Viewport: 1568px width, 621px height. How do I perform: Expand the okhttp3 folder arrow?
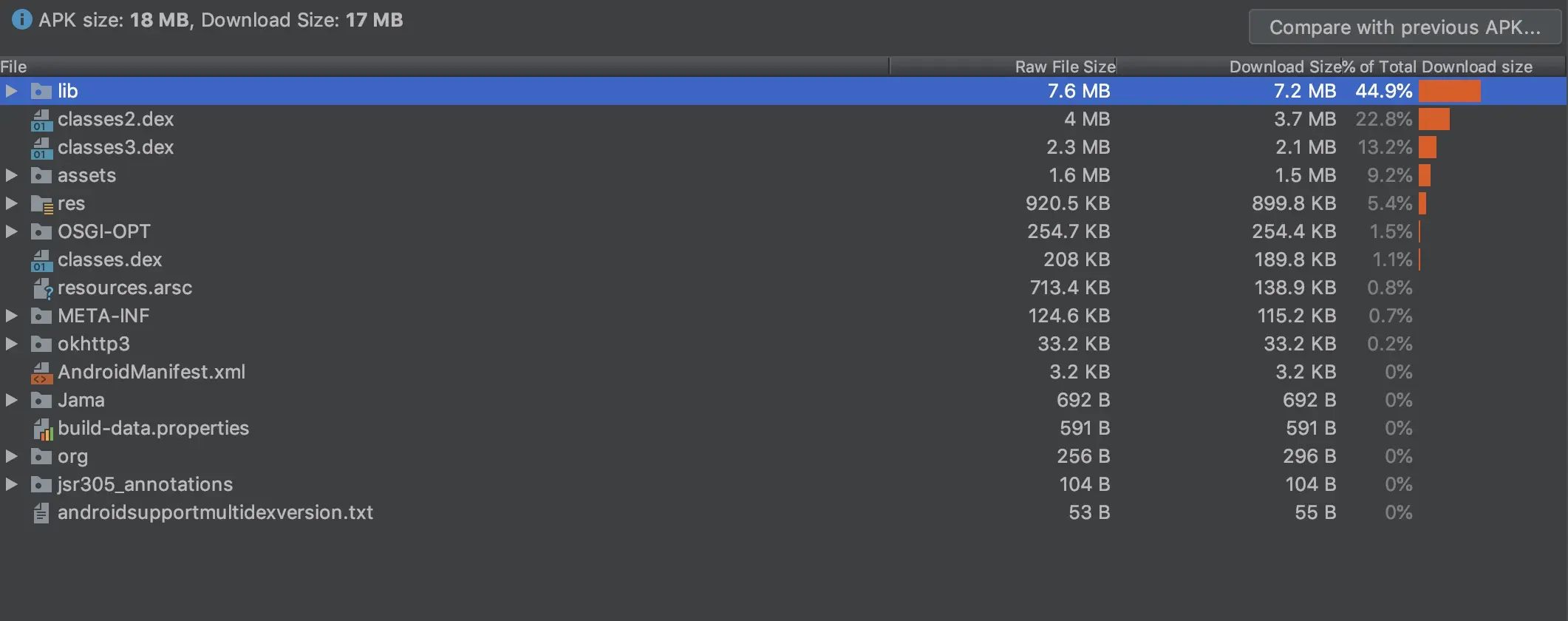pos(11,344)
